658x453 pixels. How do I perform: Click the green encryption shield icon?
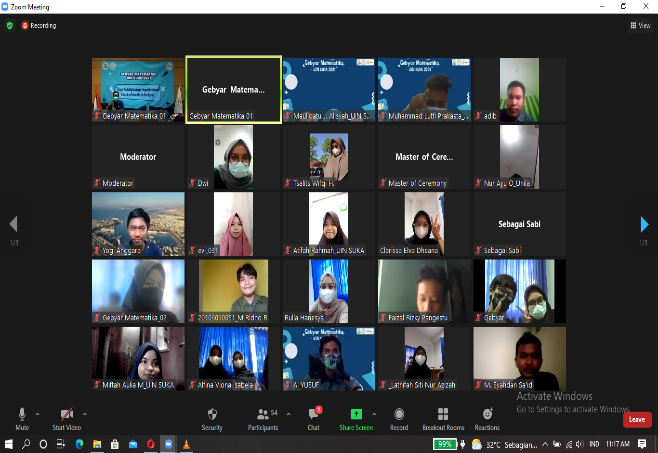click(10, 26)
